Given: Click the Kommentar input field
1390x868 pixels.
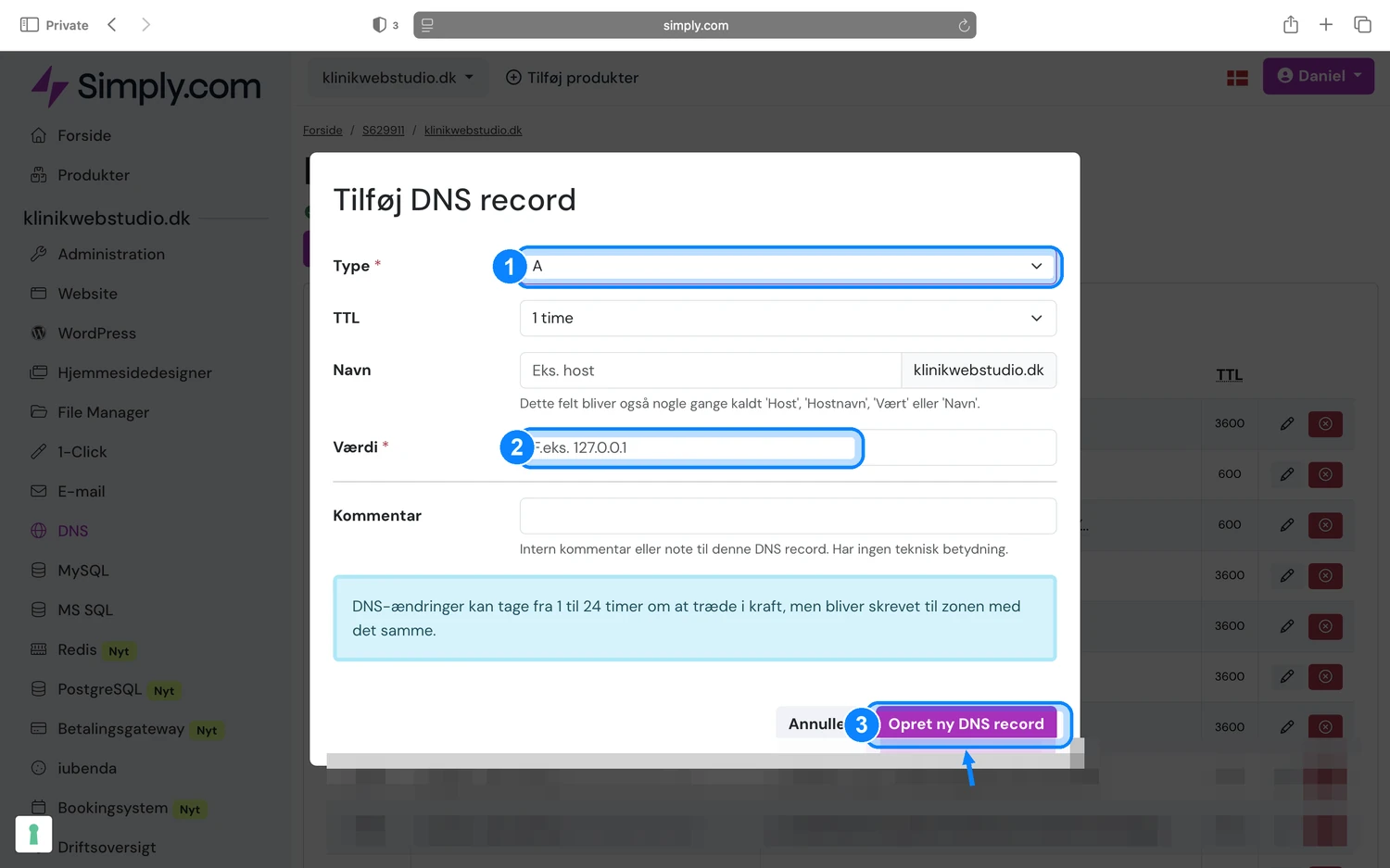Looking at the screenshot, I should coord(788,516).
